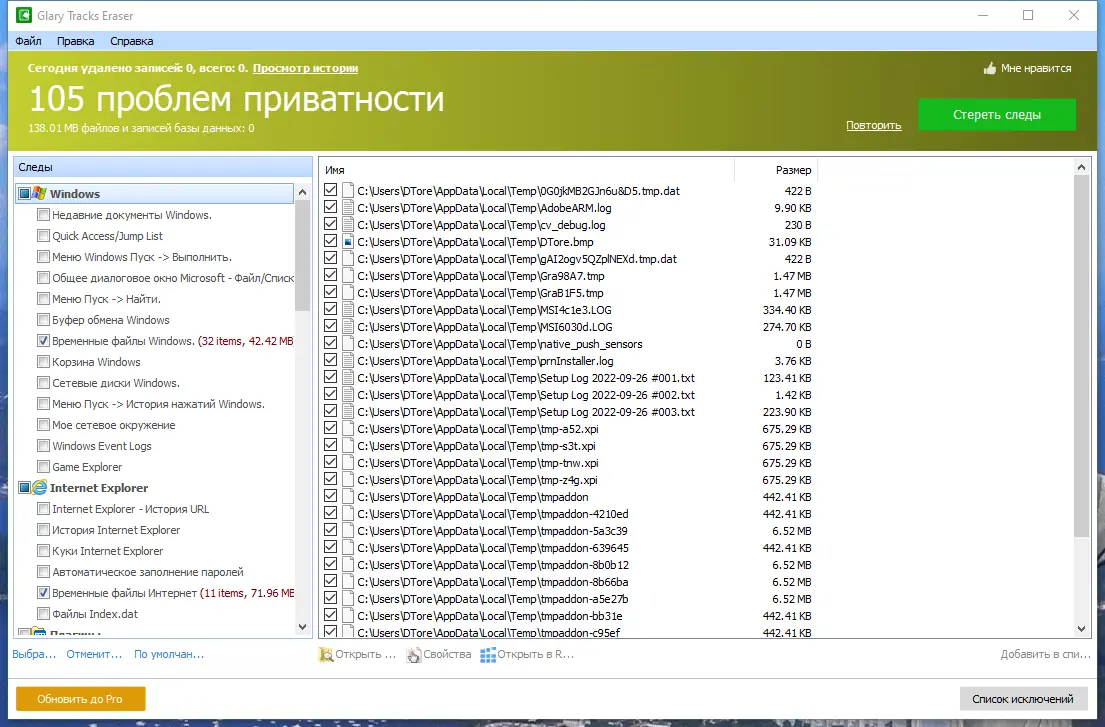Click the down arrow of the file list scrollbar

[x=1082, y=629]
